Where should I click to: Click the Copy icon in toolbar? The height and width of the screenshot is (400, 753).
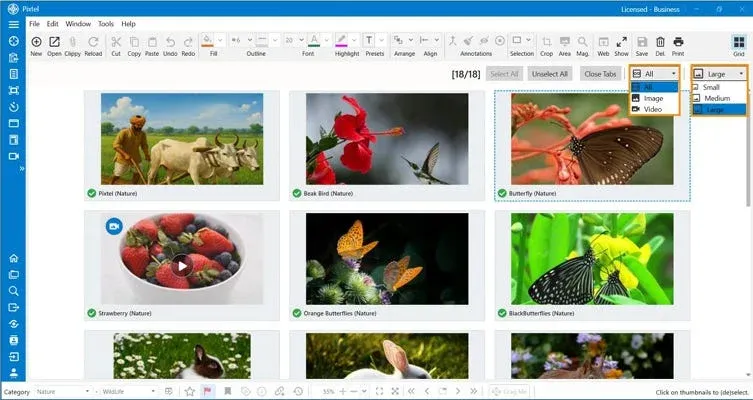pos(134,42)
